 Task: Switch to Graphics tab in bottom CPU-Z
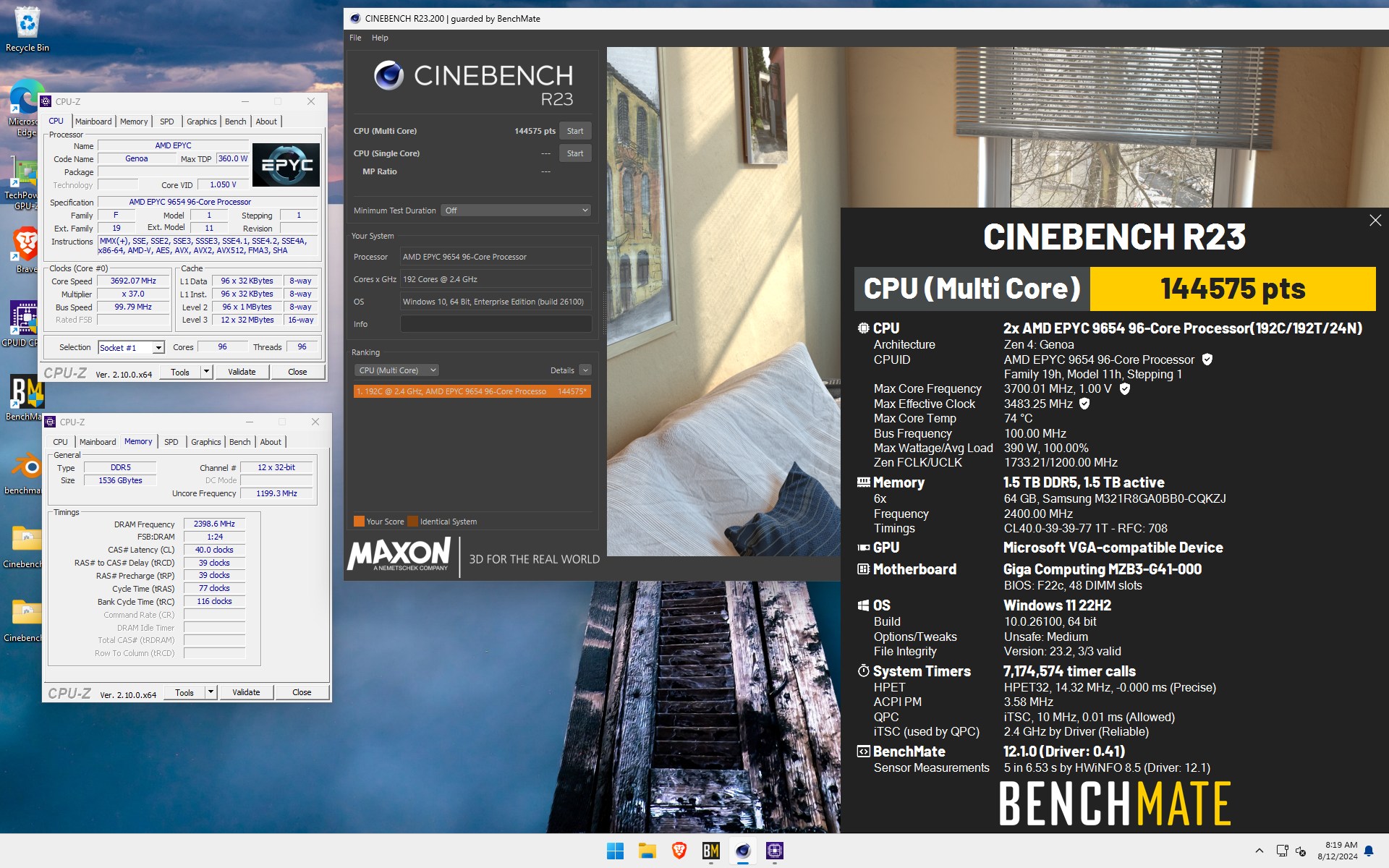click(x=206, y=442)
